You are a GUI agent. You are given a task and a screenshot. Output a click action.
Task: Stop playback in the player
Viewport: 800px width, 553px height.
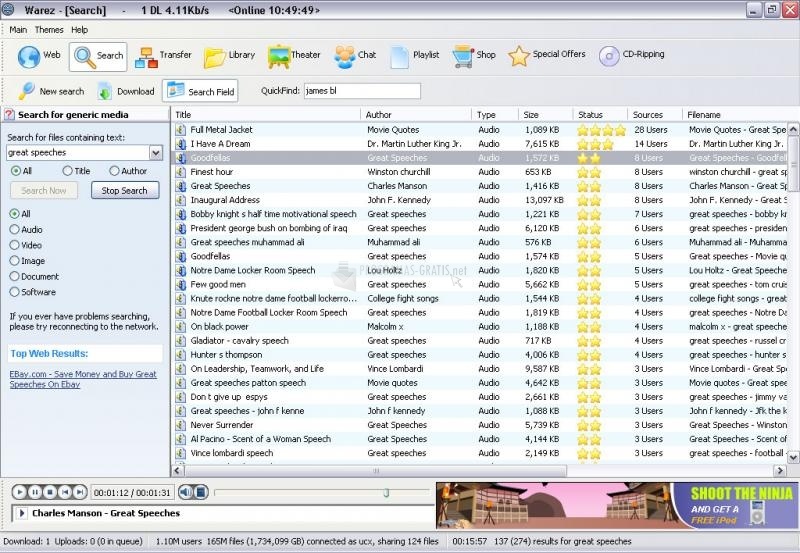[x=49, y=492]
